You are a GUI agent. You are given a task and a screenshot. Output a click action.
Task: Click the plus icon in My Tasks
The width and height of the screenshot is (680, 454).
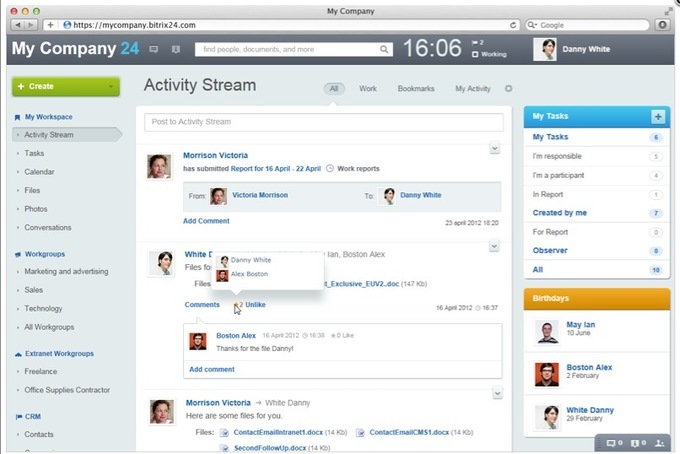658,116
